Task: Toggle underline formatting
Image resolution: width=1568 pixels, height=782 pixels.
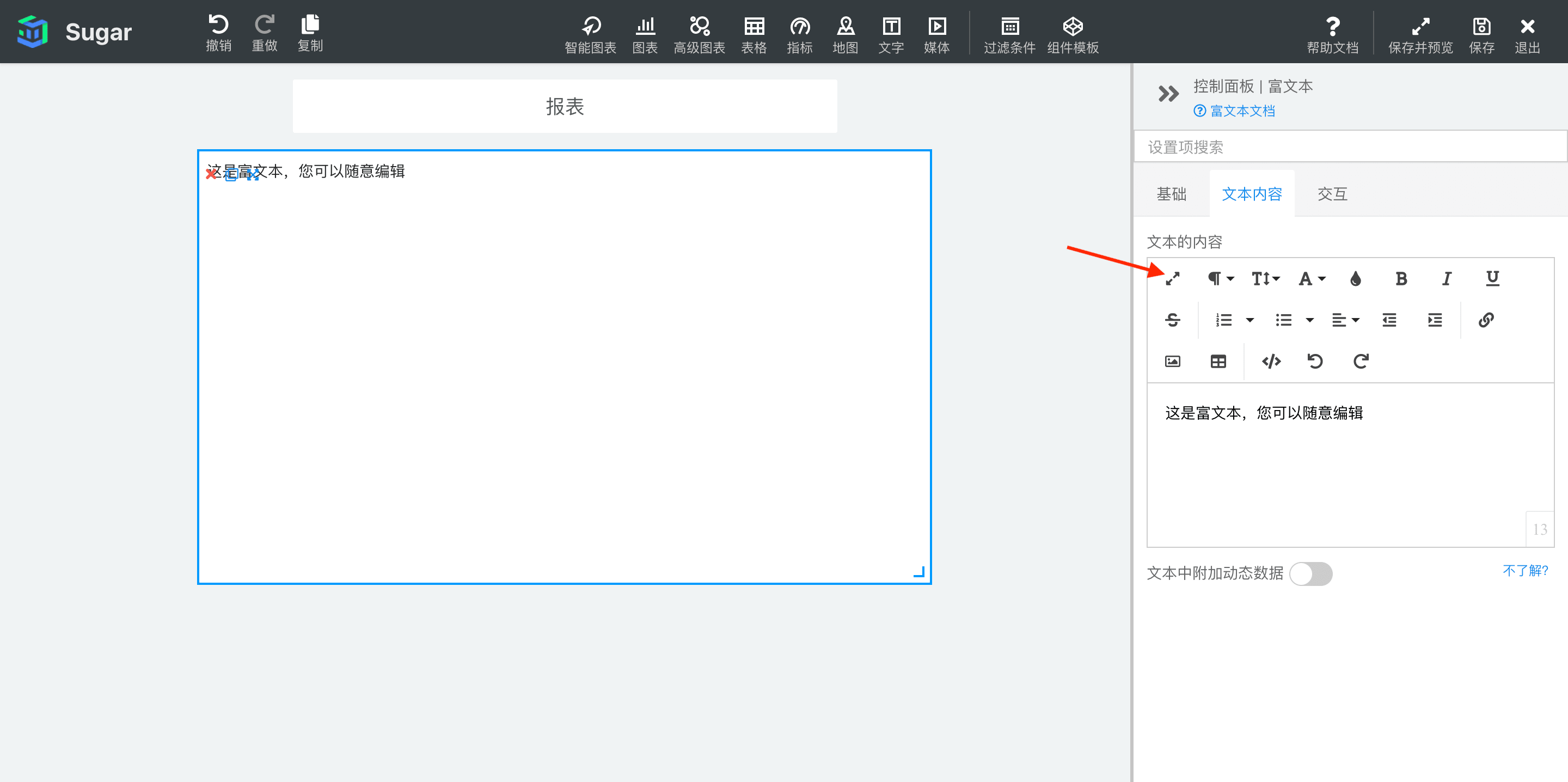Action: [1492, 278]
